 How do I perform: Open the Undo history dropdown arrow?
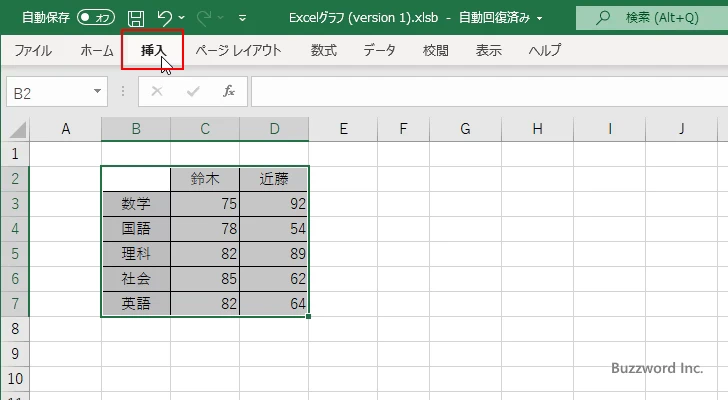pyautogui.click(x=182, y=18)
